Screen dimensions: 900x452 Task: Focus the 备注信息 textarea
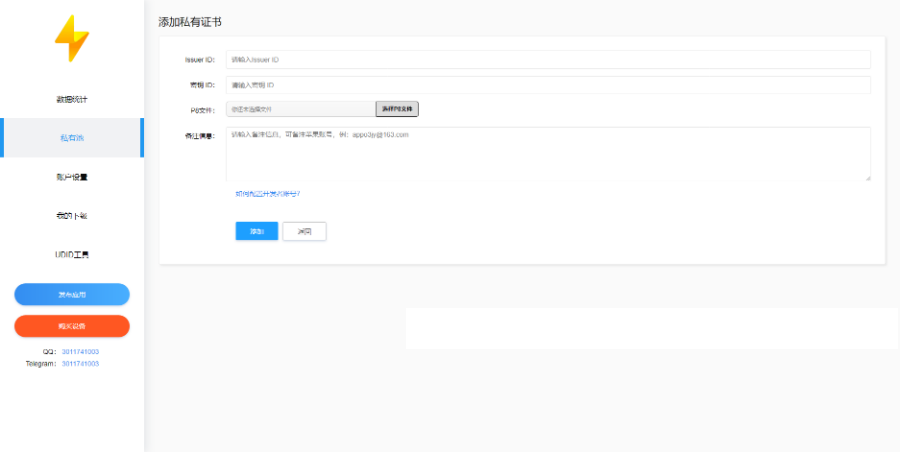pos(548,154)
